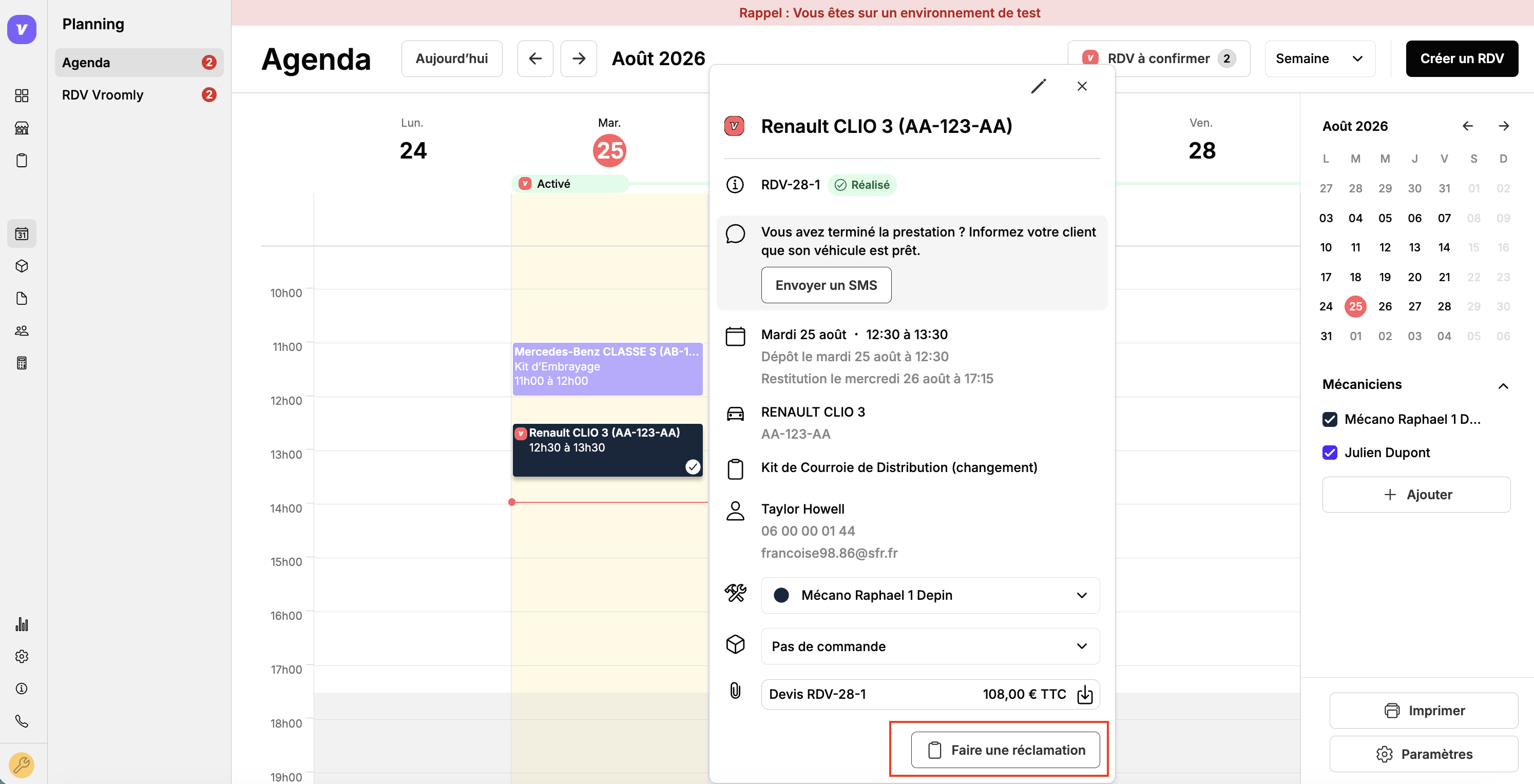Click Créer un RDV button
This screenshot has height=784, width=1534.
coord(1461,58)
